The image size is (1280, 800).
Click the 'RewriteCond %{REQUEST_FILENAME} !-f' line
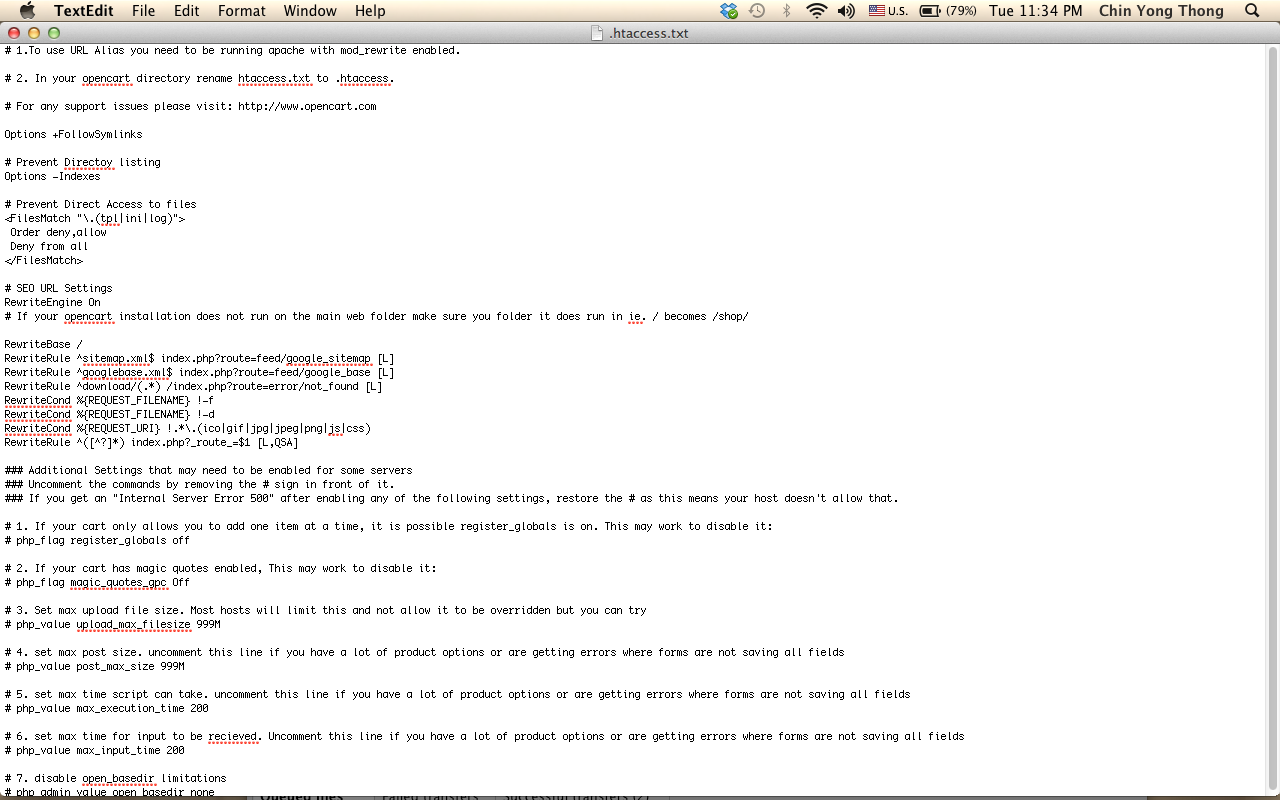click(x=109, y=400)
